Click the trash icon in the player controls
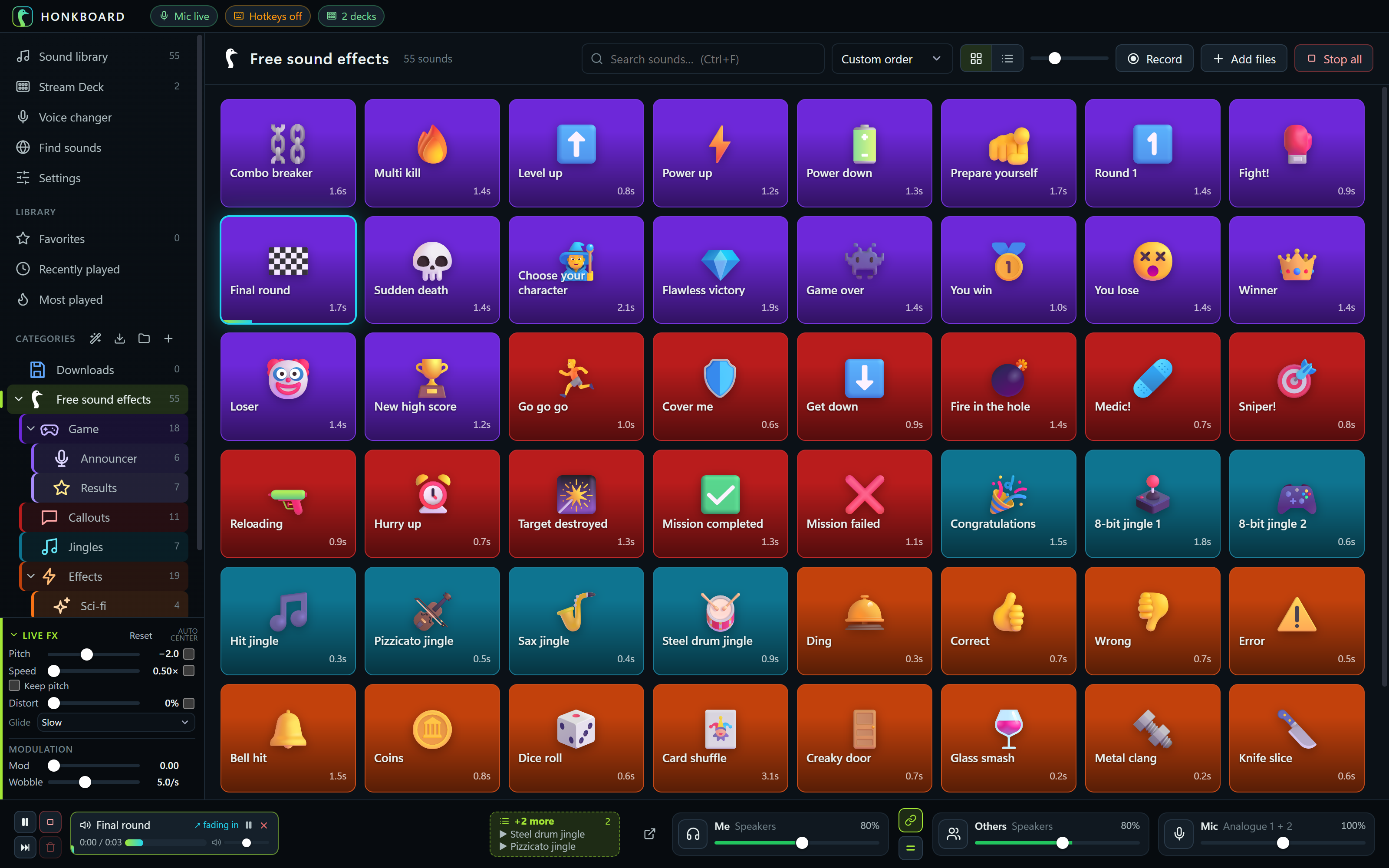Screen dimensions: 1389x868 [x=50, y=847]
